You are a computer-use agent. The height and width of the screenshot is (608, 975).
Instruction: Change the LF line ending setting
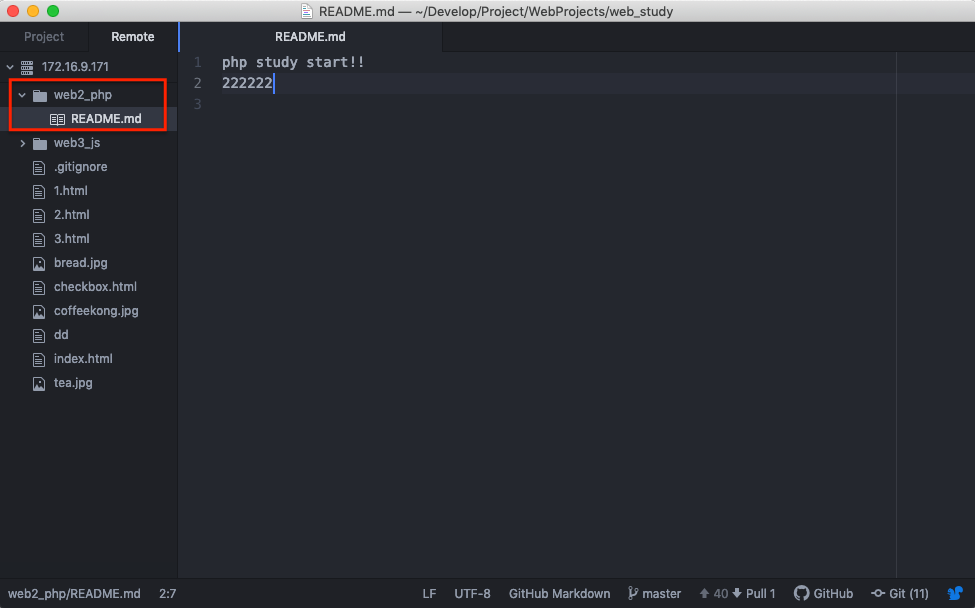point(429,594)
